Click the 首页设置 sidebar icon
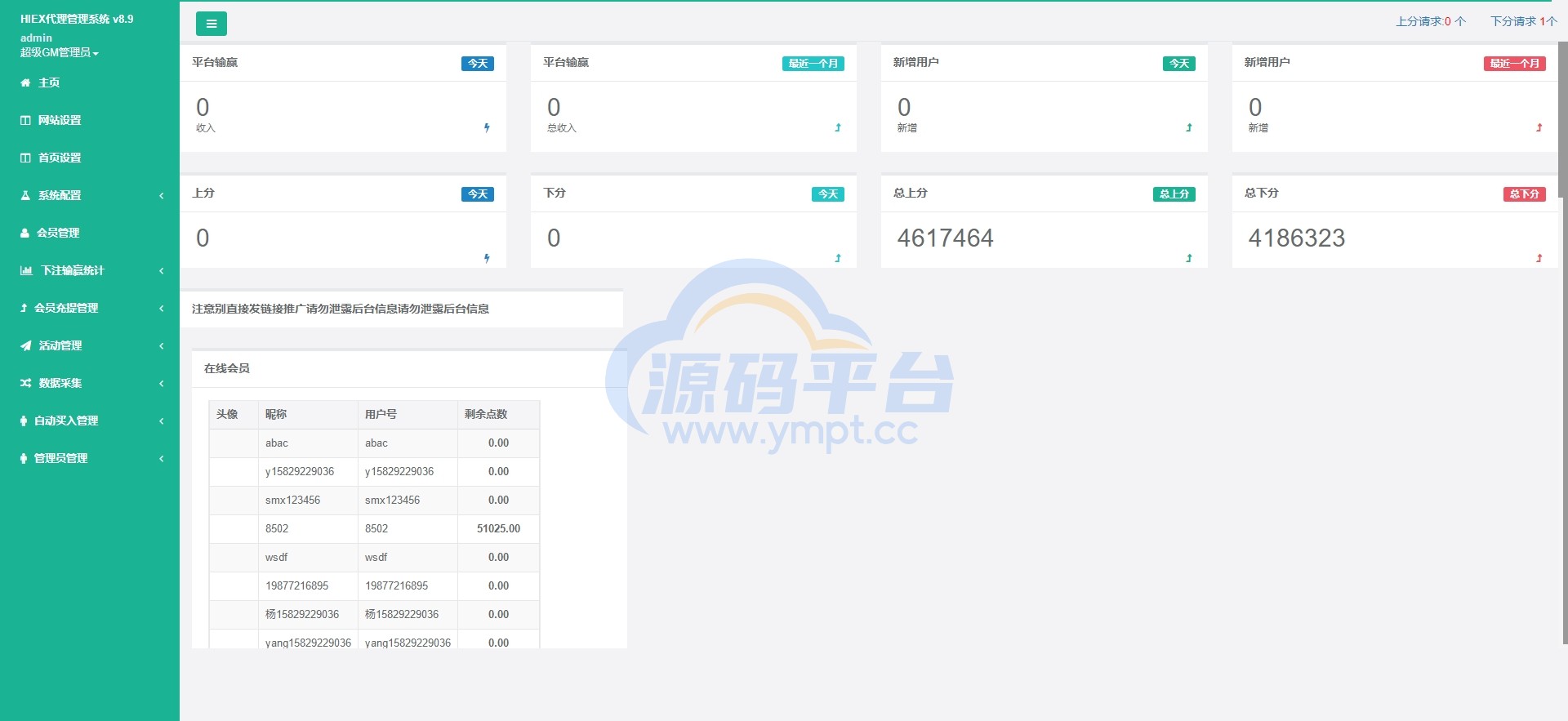This screenshot has height=721, width=1568. click(25, 158)
